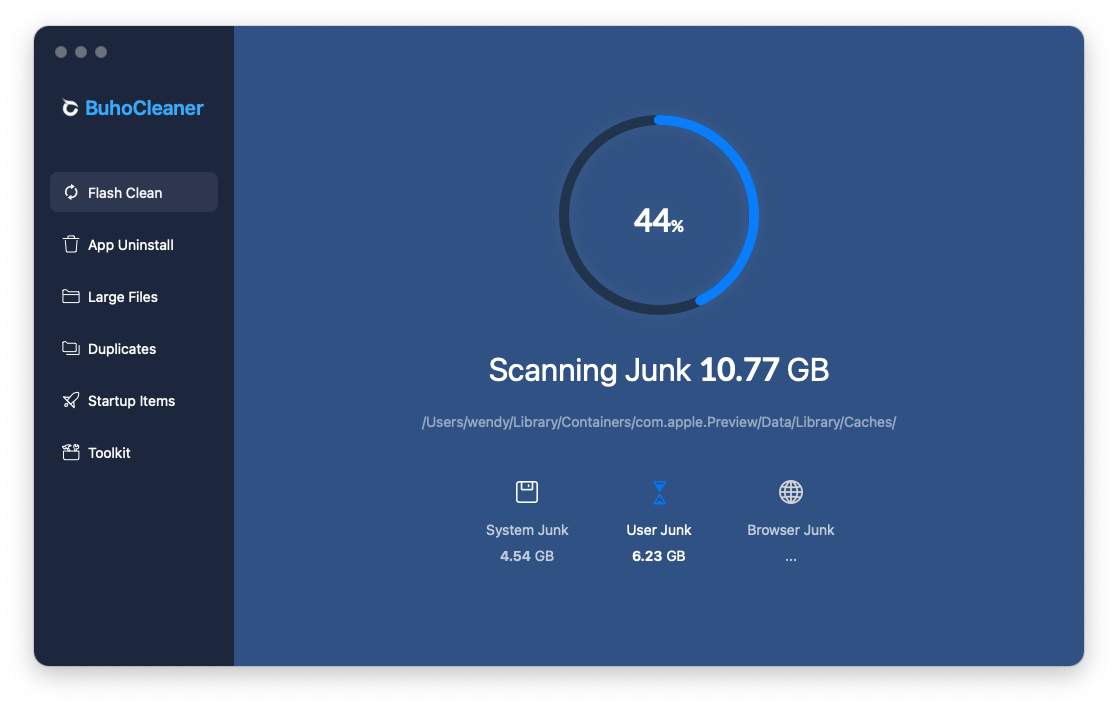Click the 6.23 GB User Junk value
The height and width of the screenshot is (708, 1118).
(659, 556)
